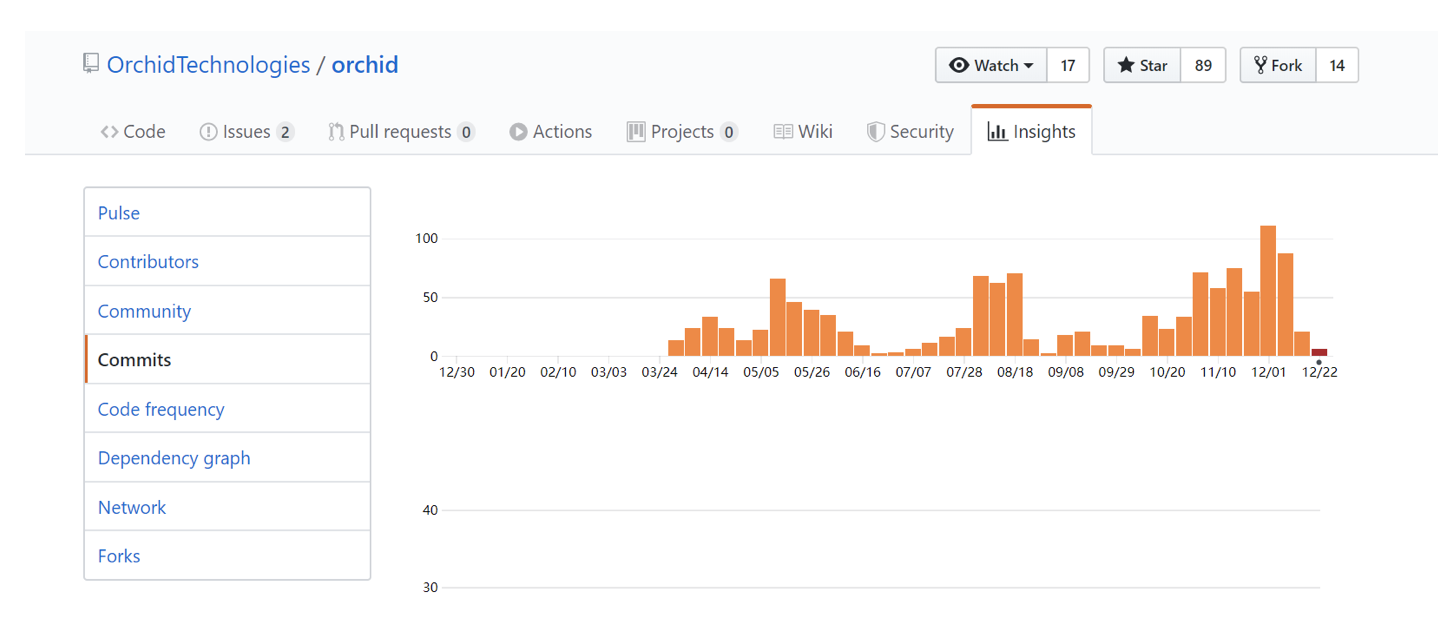The height and width of the screenshot is (620, 1438).
Task: Select the Insights tab
Action: click(x=1031, y=131)
